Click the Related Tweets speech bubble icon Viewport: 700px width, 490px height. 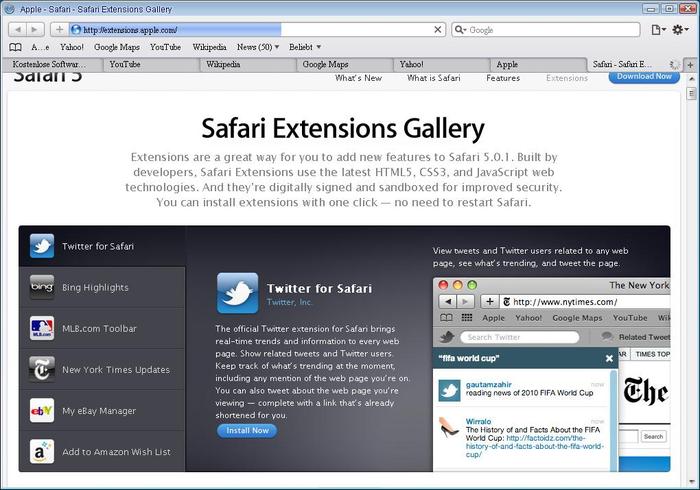coord(607,336)
